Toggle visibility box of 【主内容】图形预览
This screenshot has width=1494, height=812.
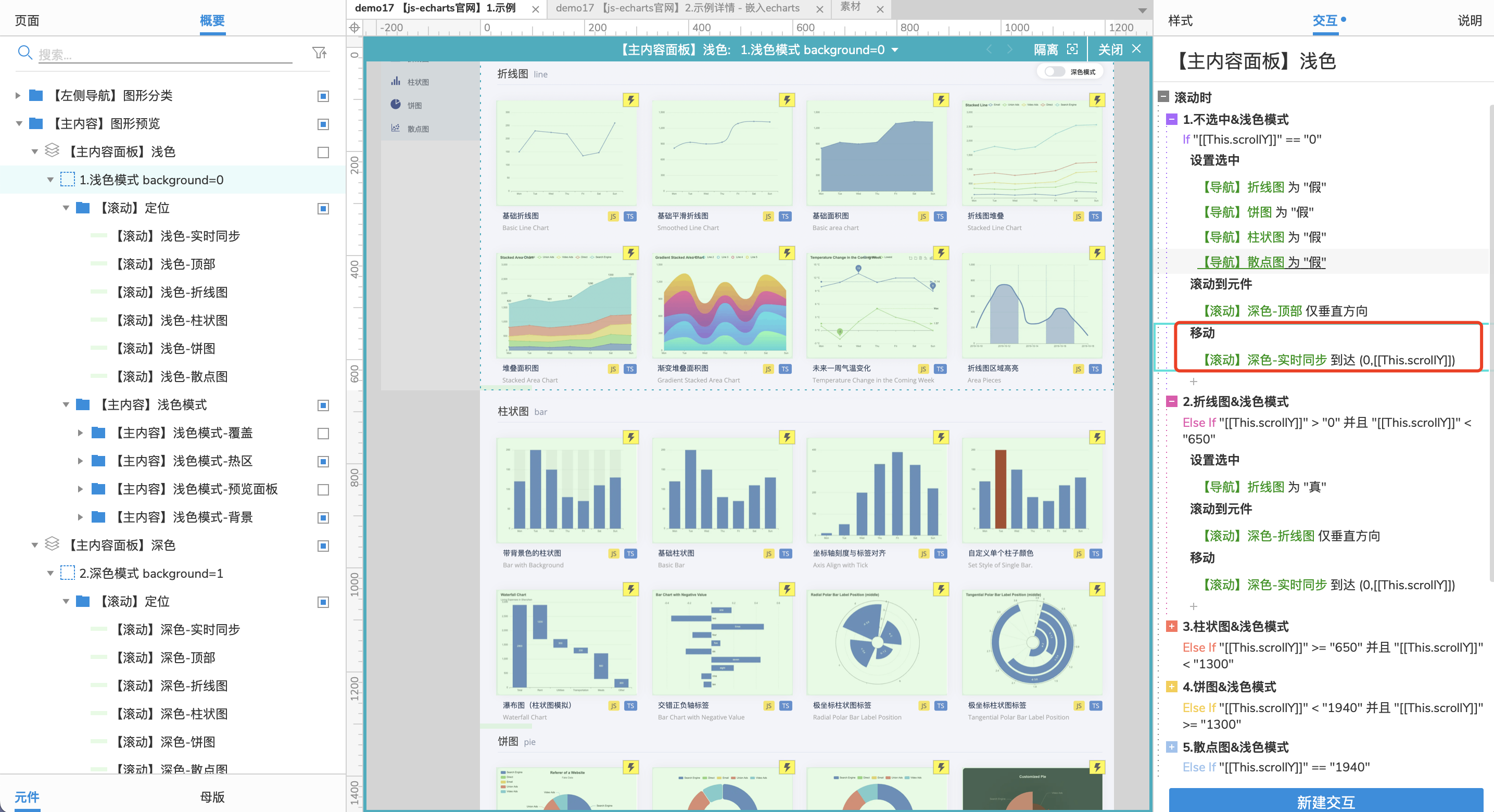324,124
